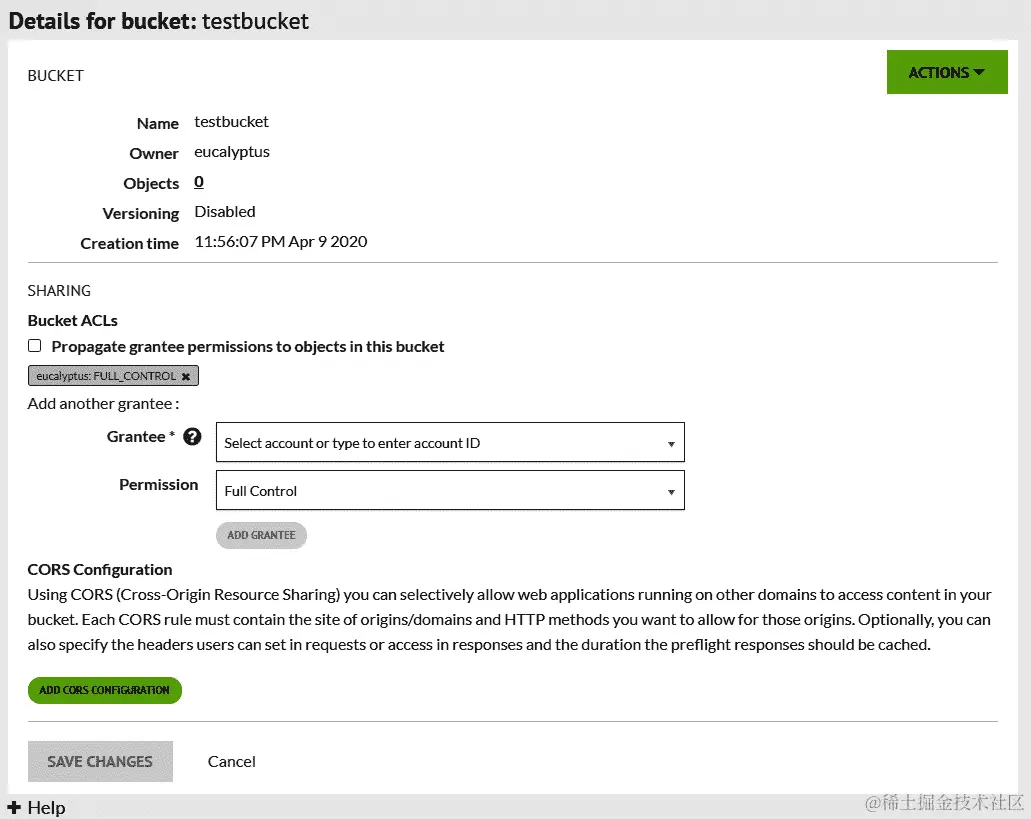The image size is (1031, 819).
Task: Click the Bucket ACLs heading
Action: tap(72, 321)
